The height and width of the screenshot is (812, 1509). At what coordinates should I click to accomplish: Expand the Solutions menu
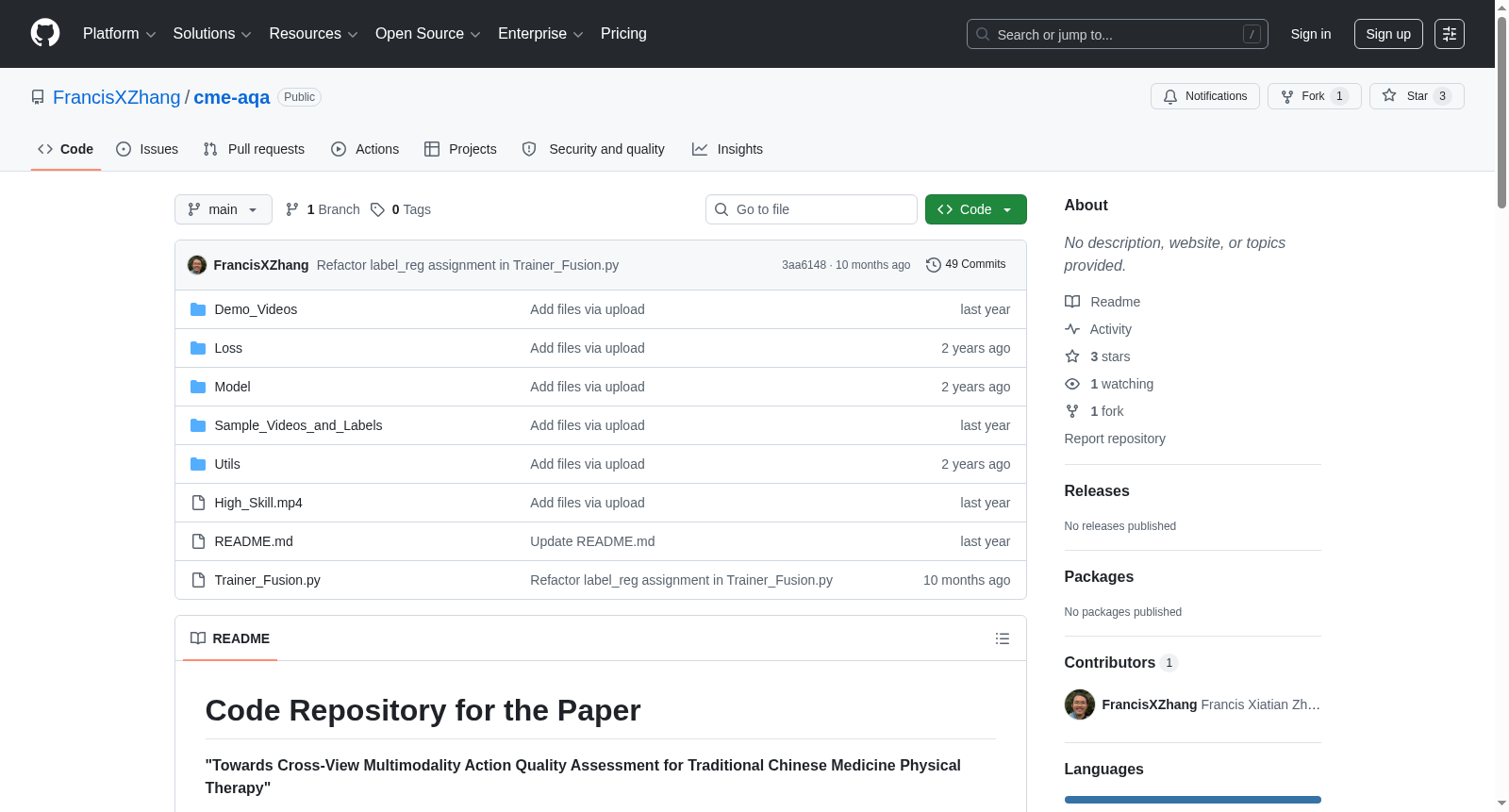(x=212, y=34)
